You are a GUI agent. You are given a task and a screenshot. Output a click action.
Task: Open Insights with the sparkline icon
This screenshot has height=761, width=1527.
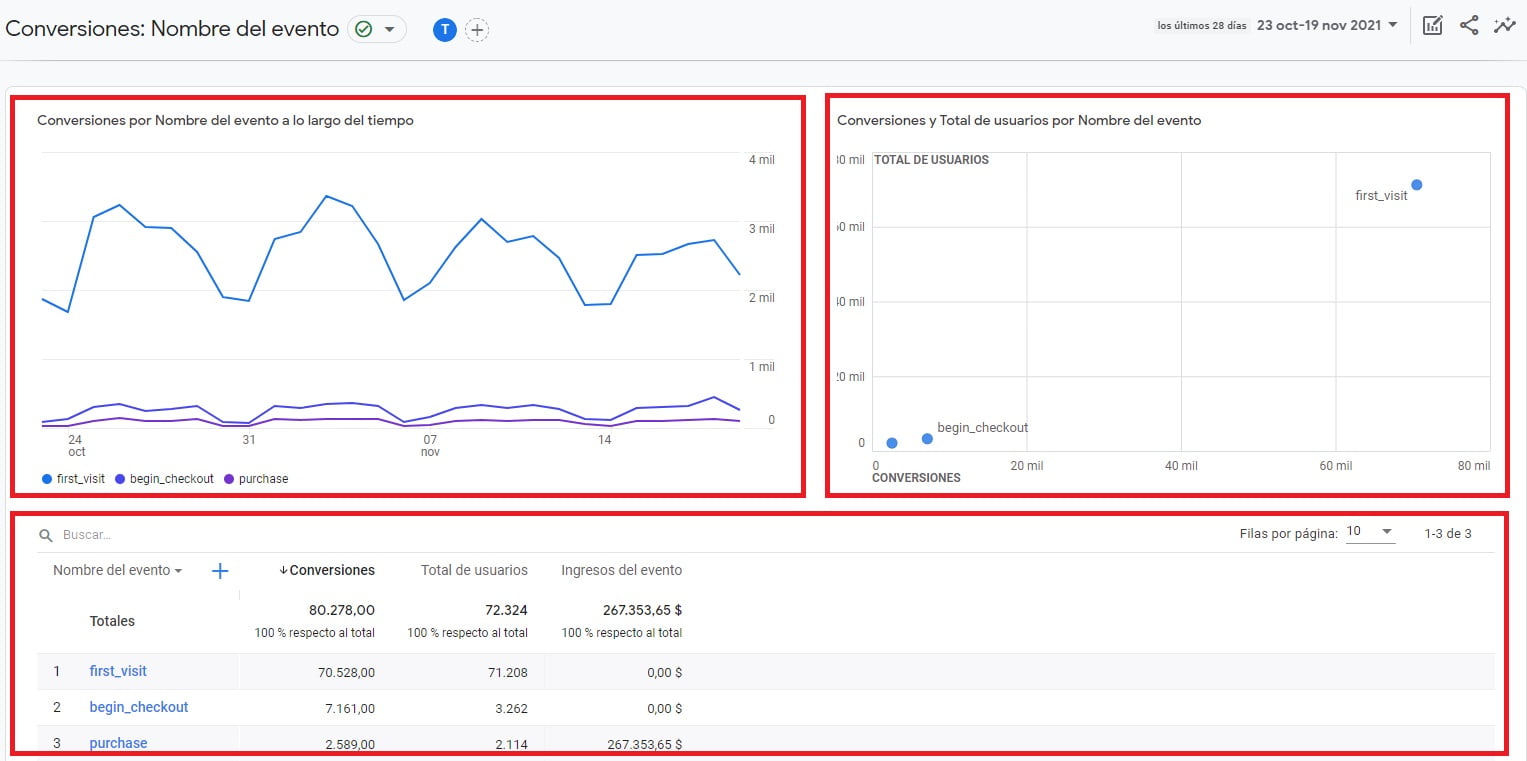(x=1505, y=25)
